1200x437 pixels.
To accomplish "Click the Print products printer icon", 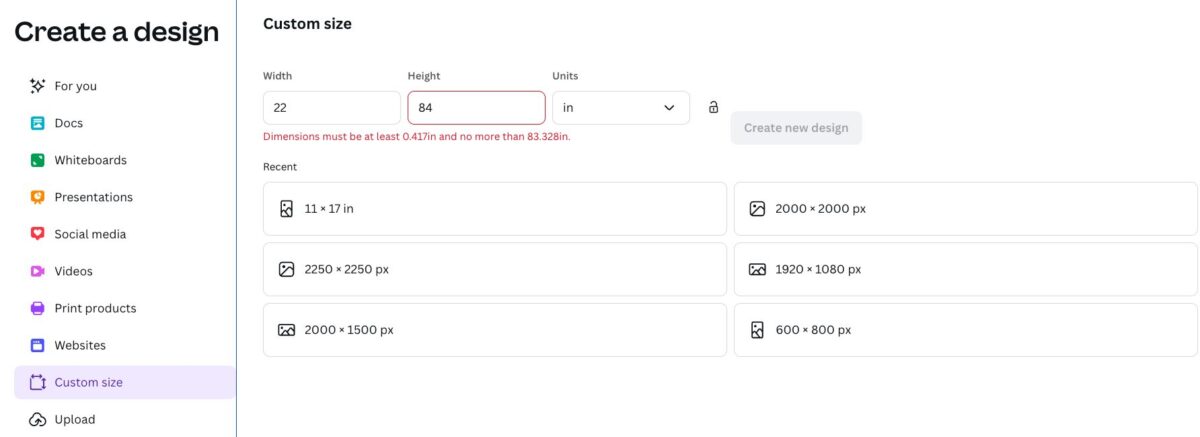I will pos(37,308).
